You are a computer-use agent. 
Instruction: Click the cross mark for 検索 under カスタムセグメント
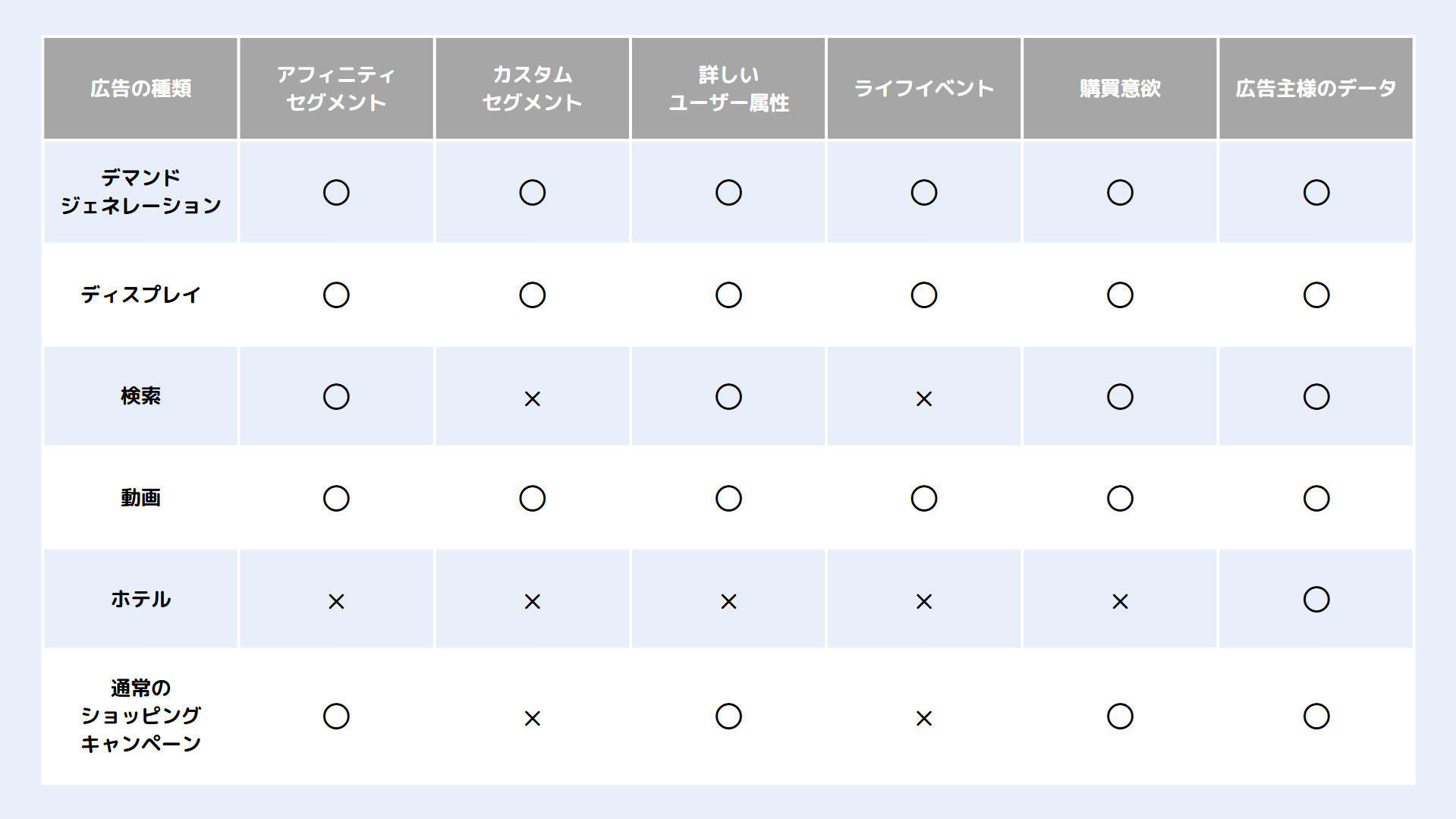[533, 398]
